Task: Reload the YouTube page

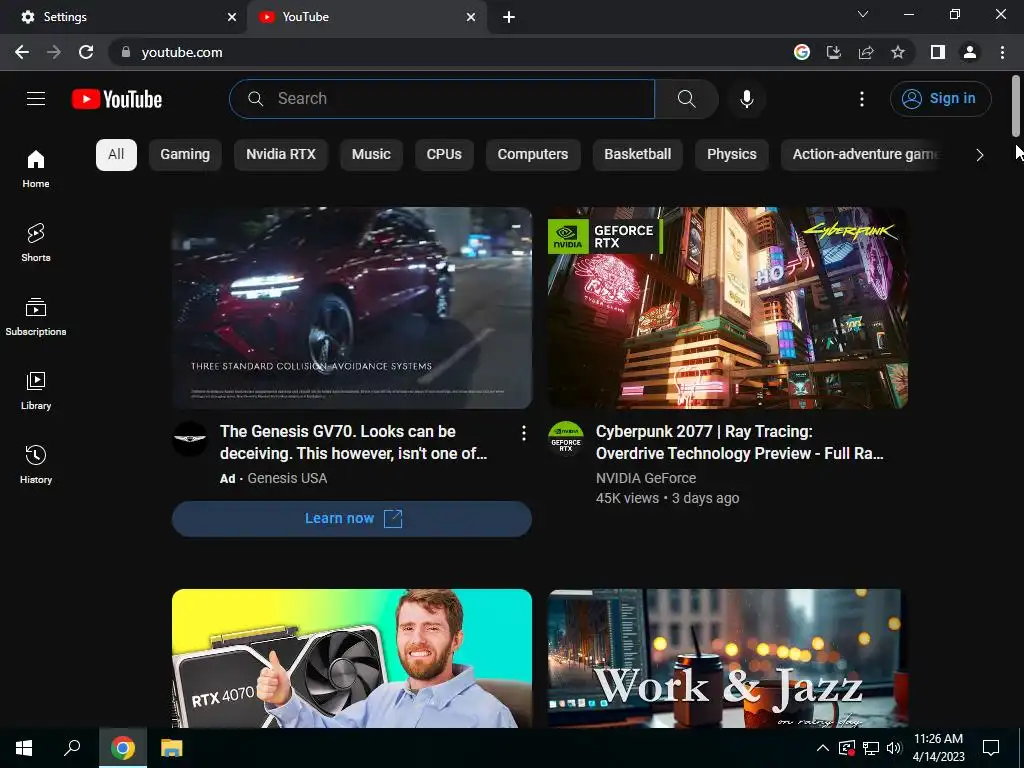Action: tap(86, 52)
